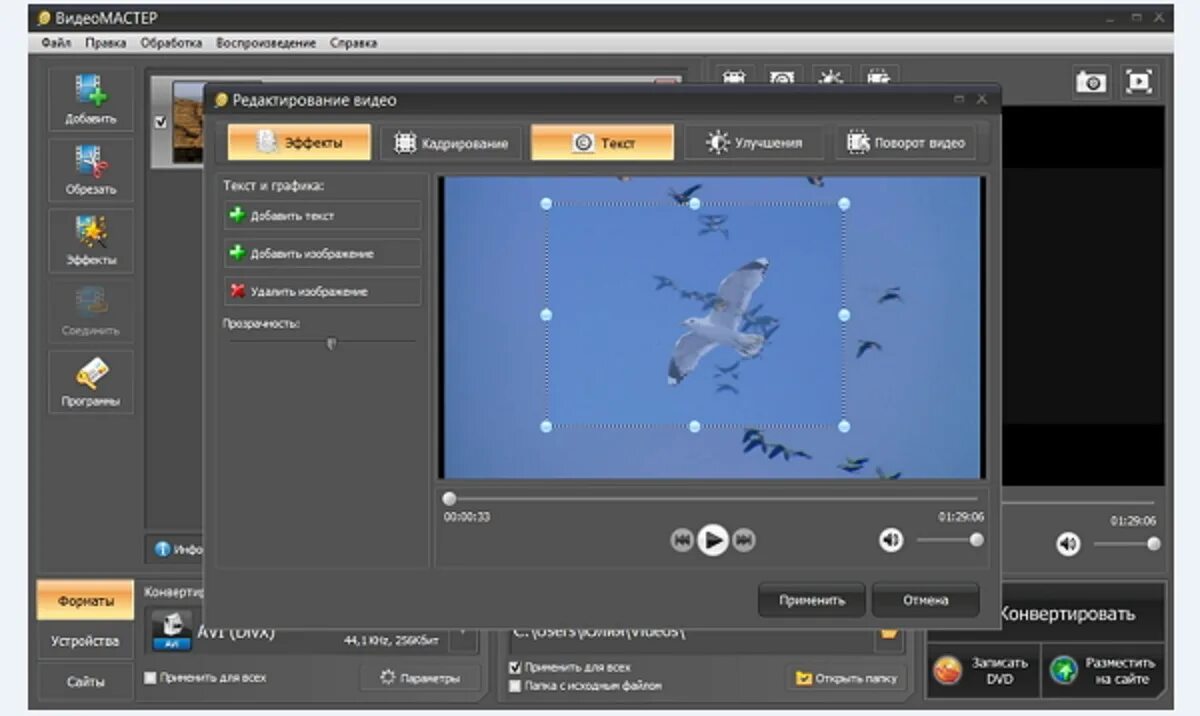This screenshot has width=1200, height=716.
Task: Click the dialog video seek bar
Action: click(712, 498)
